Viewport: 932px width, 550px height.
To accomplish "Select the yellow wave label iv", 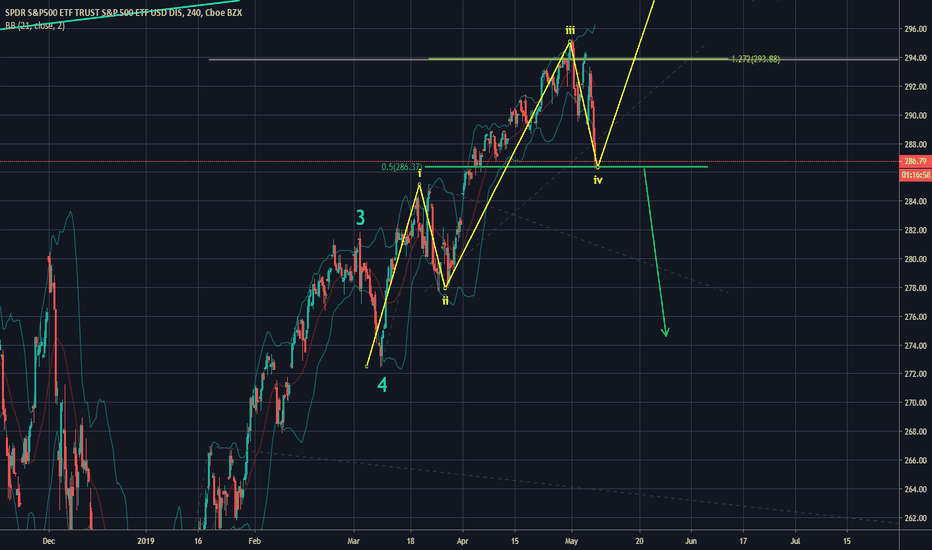I will pyautogui.click(x=598, y=179).
